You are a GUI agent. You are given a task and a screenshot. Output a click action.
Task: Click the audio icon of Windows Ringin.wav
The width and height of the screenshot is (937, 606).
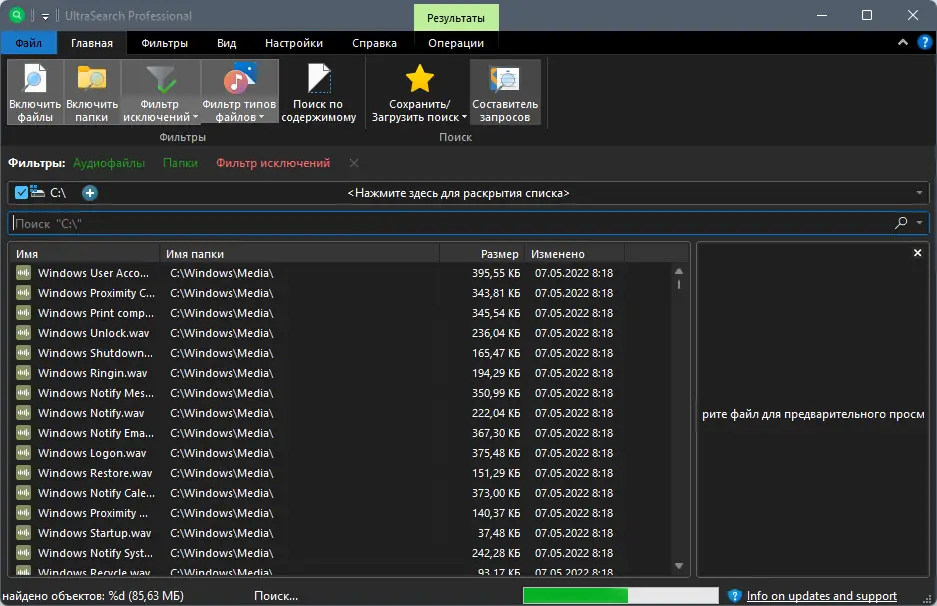(23, 373)
